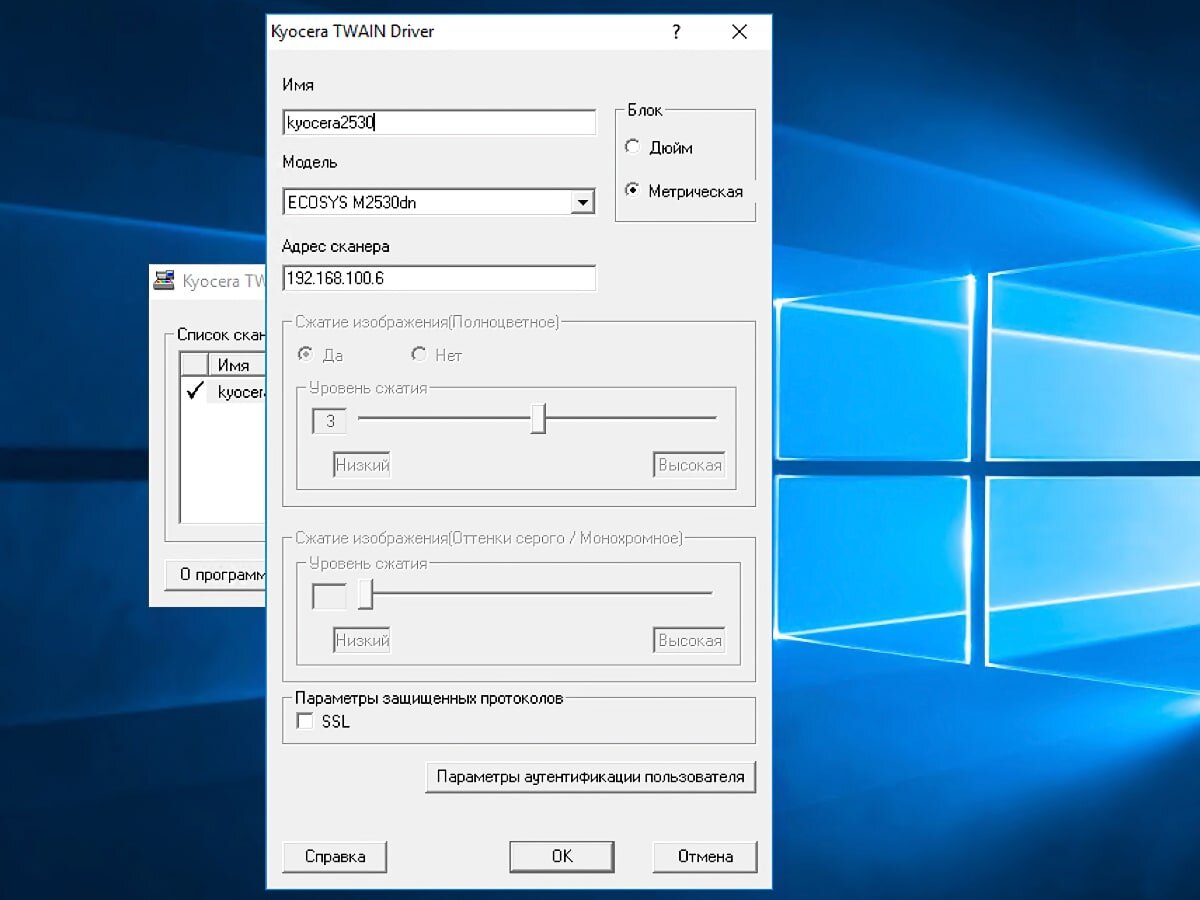Click the Имя field containing kyocera2530
This screenshot has height=900, width=1200.
tap(439, 123)
